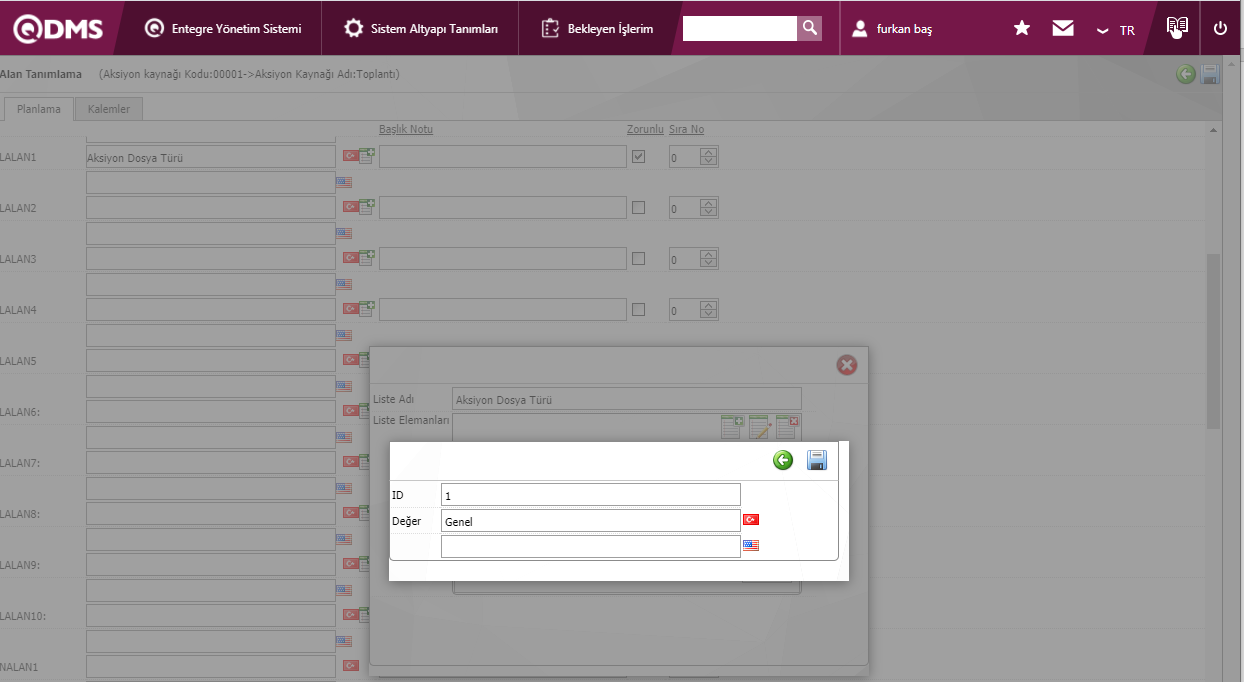The height and width of the screenshot is (682, 1244).
Task: Open messages via the envelope icon
Action: click(x=1063, y=29)
